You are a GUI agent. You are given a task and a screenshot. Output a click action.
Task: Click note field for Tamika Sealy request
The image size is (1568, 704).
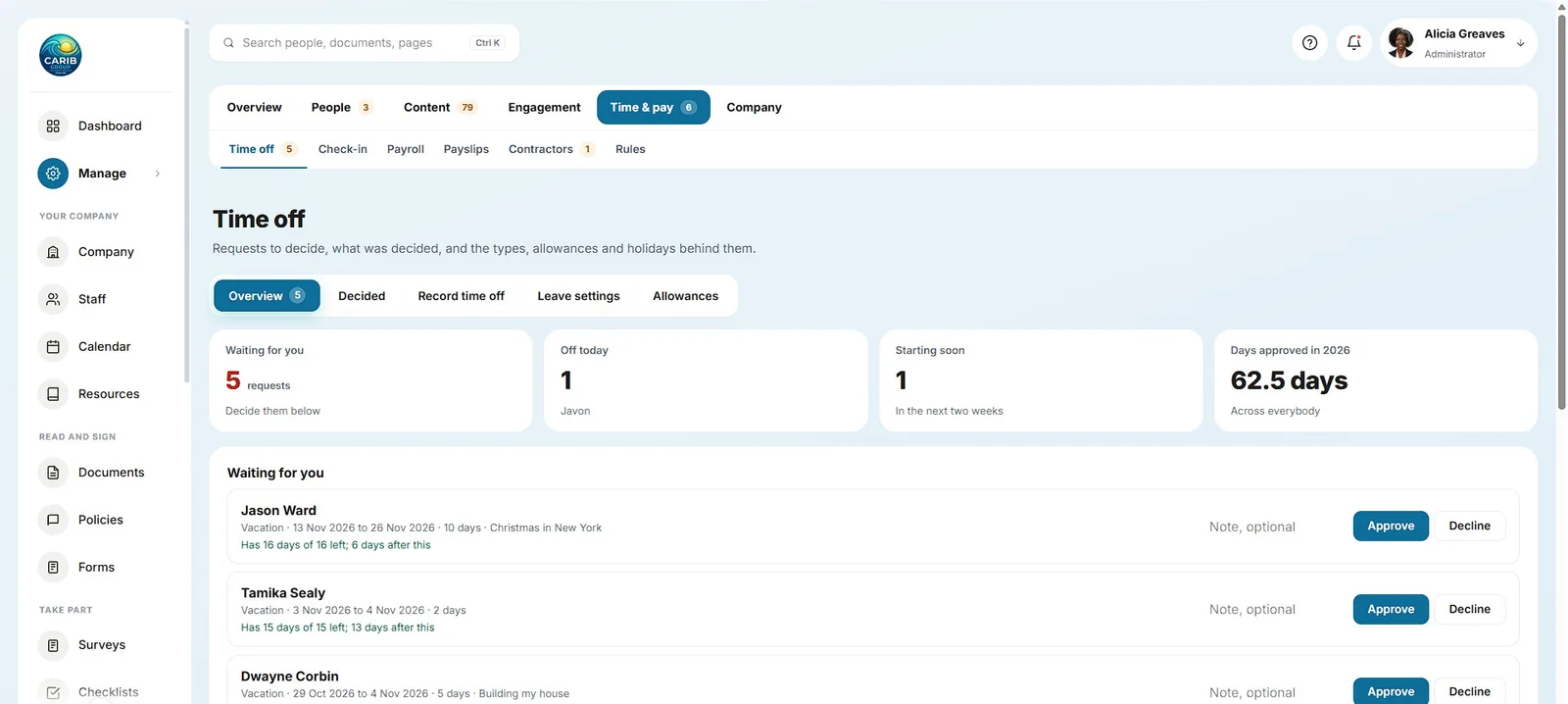1273,610
